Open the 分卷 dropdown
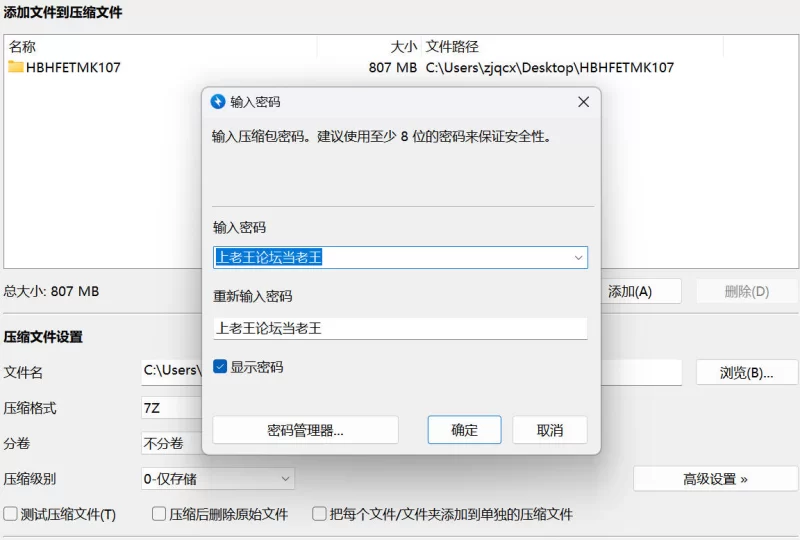This screenshot has width=800, height=540. (170, 443)
